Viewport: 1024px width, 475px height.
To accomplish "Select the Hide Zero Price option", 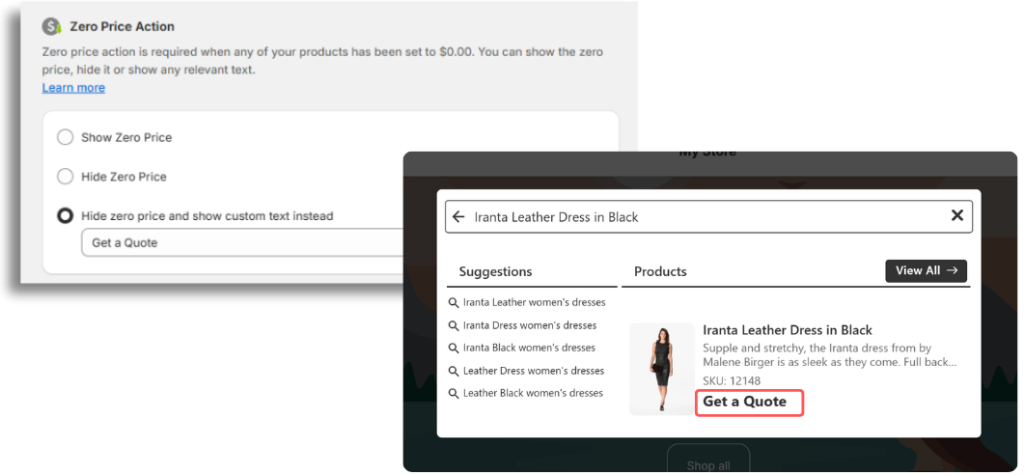I will pos(65,177).
